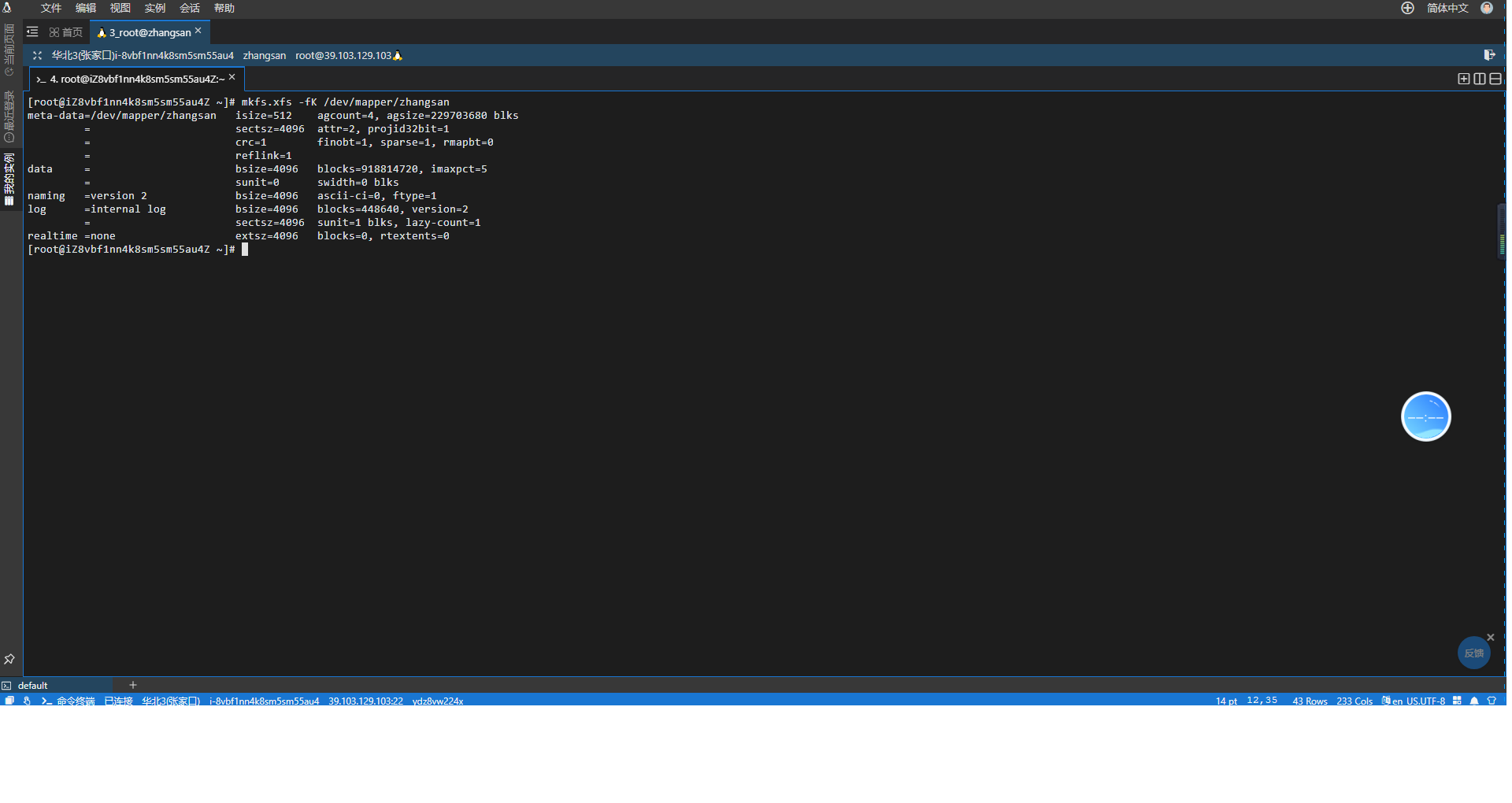Close the 3_root@zhangsan tab

pos(198,31)
